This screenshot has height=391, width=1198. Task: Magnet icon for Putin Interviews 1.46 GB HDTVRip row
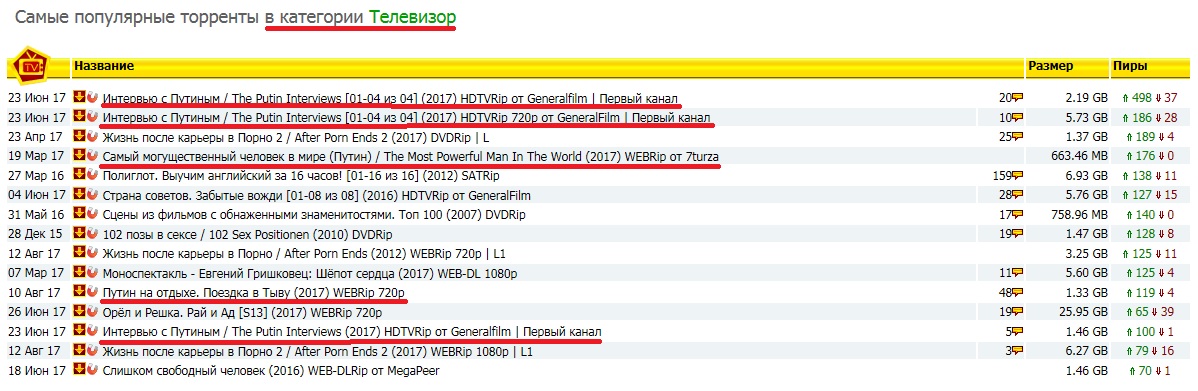coord(92,331)
